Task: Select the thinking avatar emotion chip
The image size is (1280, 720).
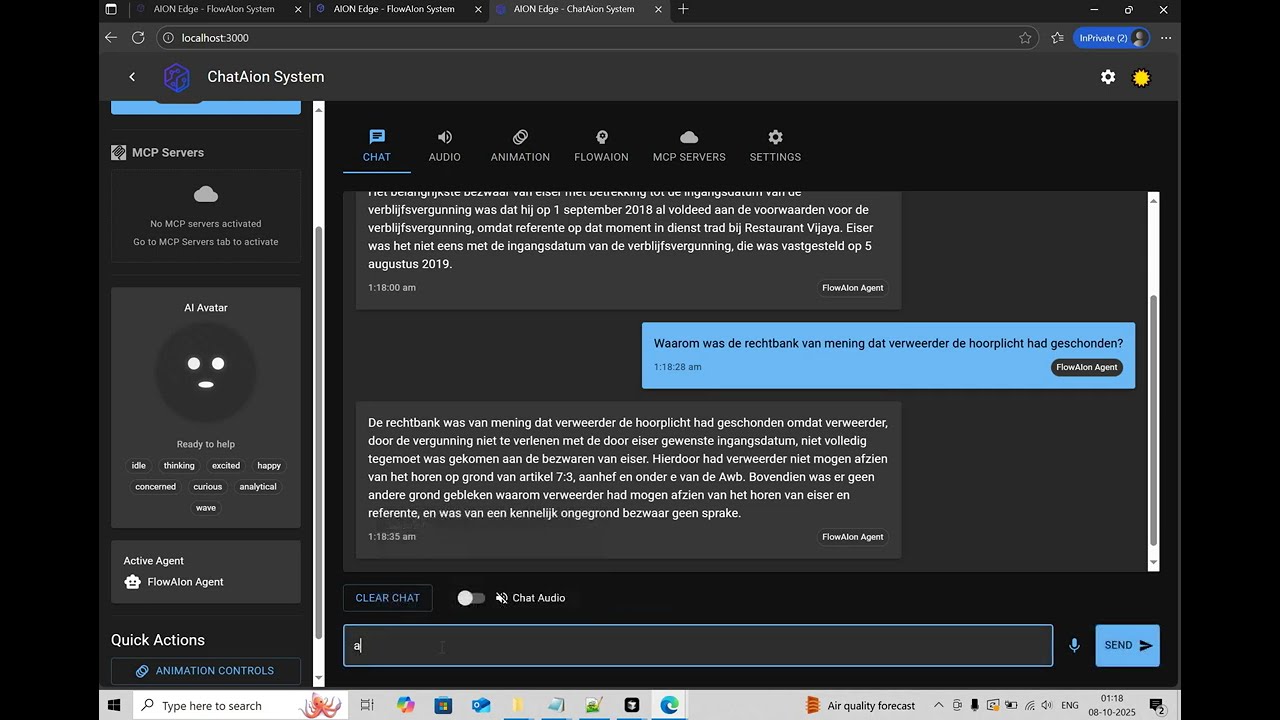Action: pos(179,466)
